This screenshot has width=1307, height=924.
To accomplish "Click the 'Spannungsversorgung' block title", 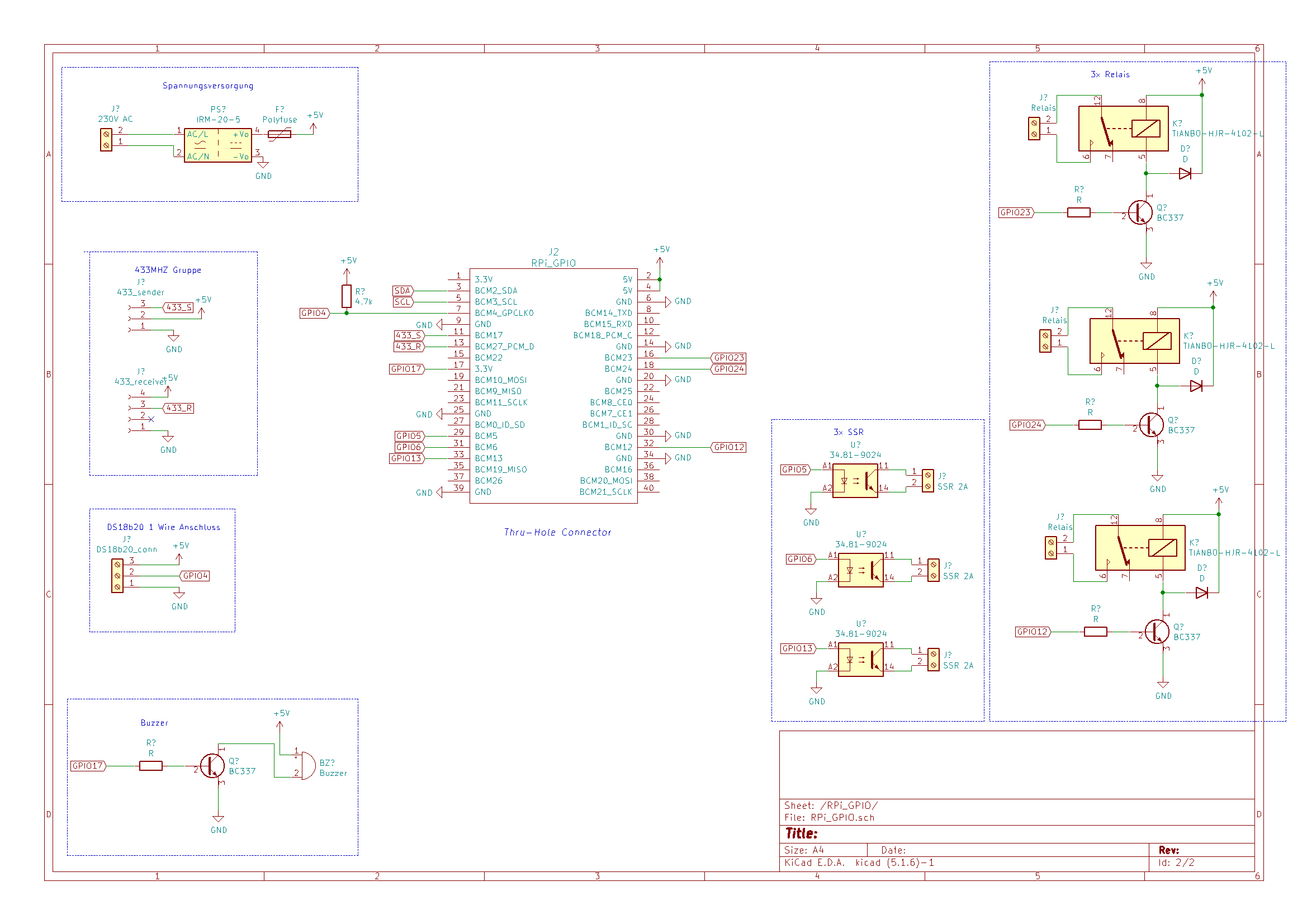I will (208, 86).
